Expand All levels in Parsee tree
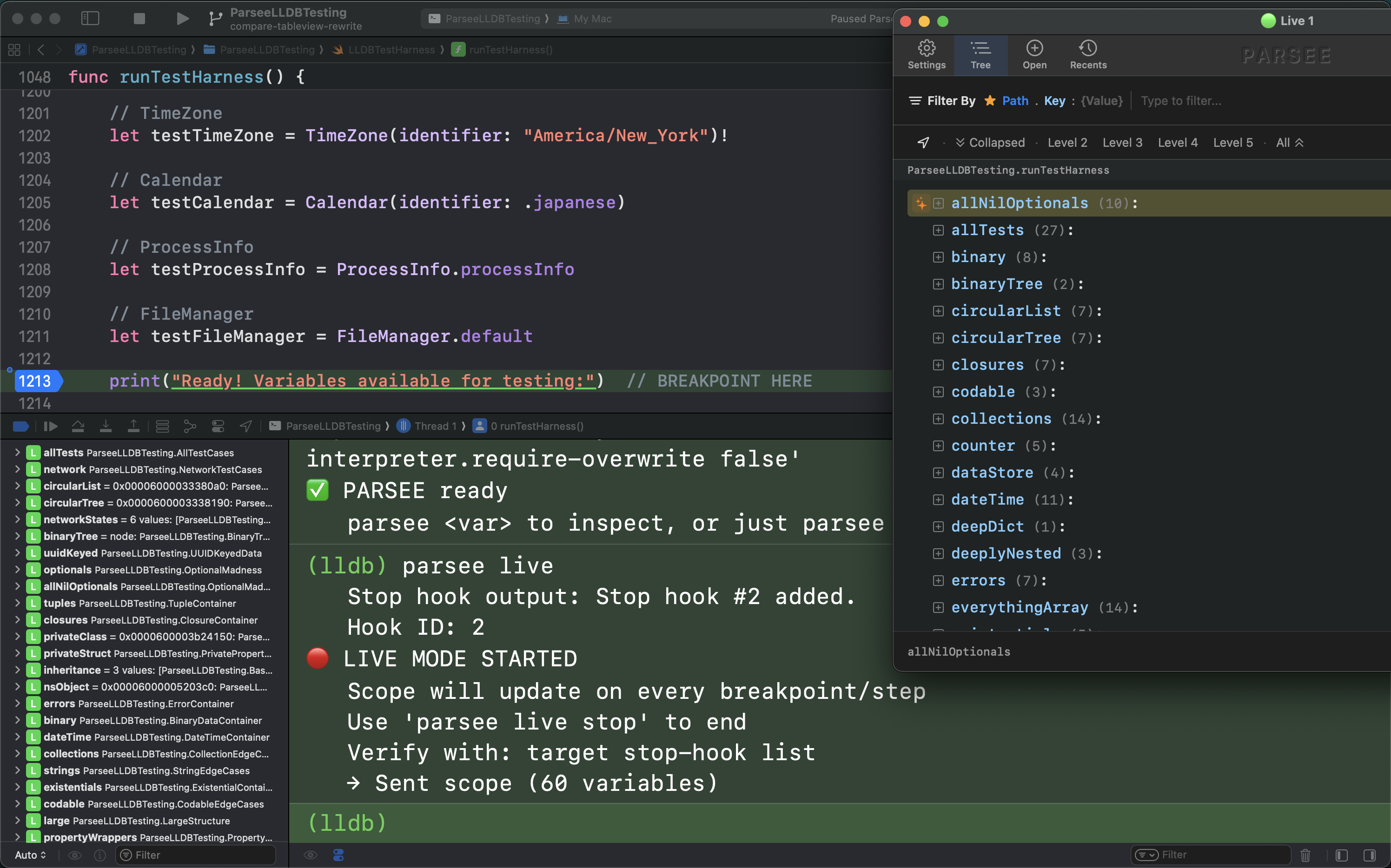 point(1289,142)
